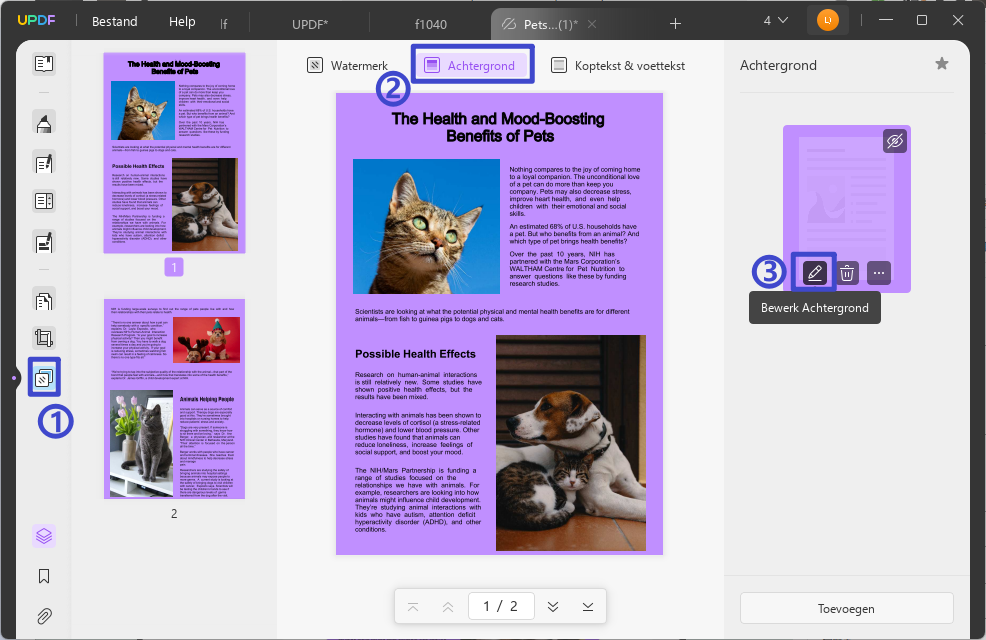Switch to Koptekst & voettekst tab
Viewport: 986px width, 640px height.
618,65
